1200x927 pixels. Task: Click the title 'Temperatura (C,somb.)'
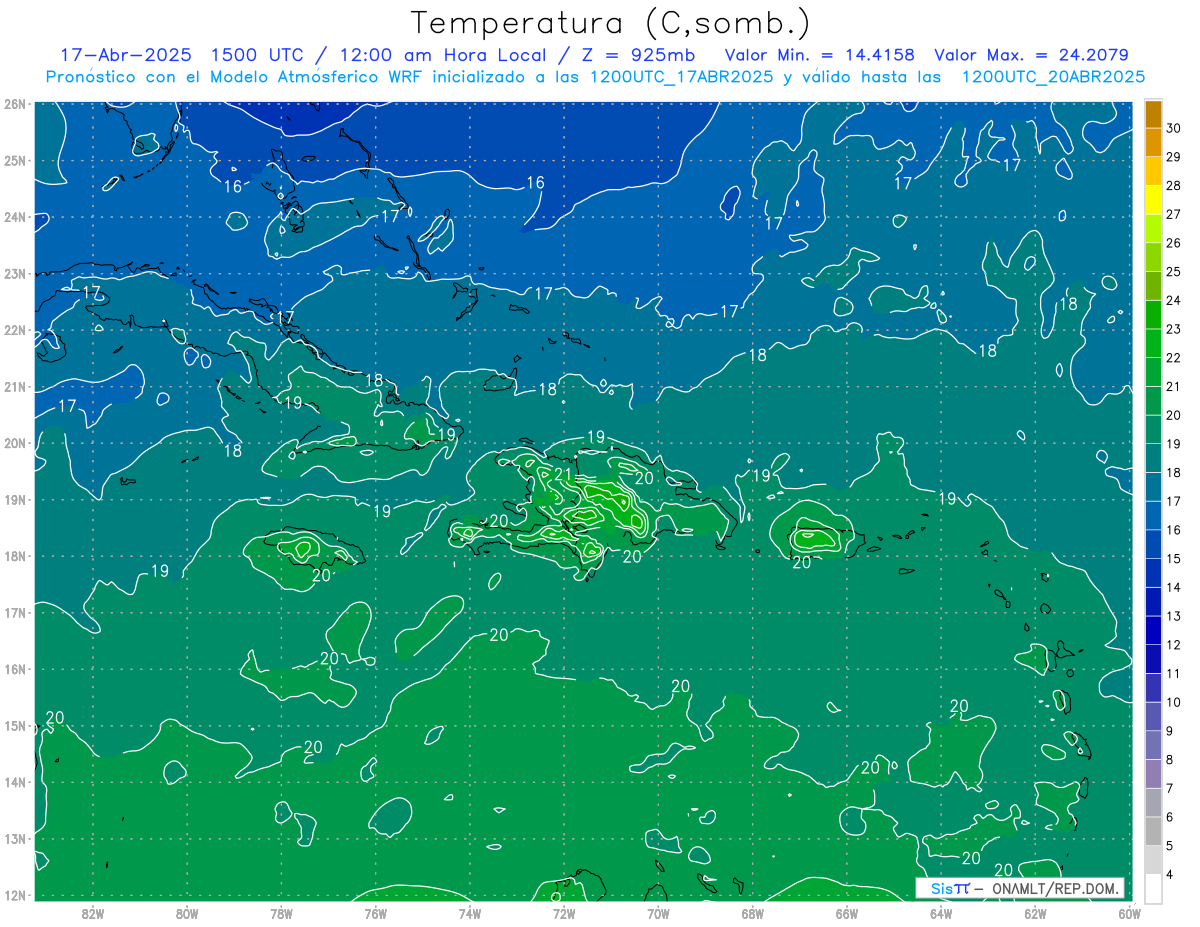[611, 23]
